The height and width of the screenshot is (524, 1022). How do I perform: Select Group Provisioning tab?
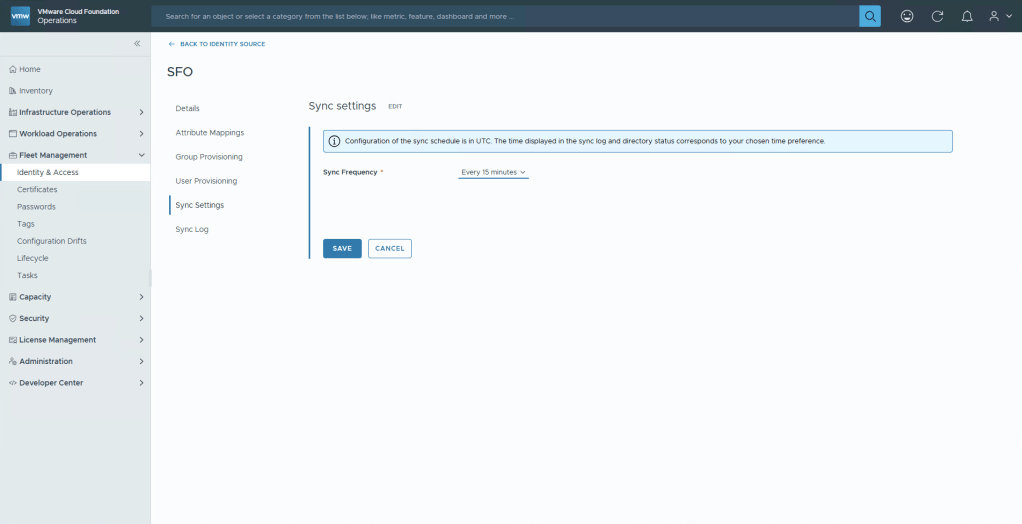(209, 157)
